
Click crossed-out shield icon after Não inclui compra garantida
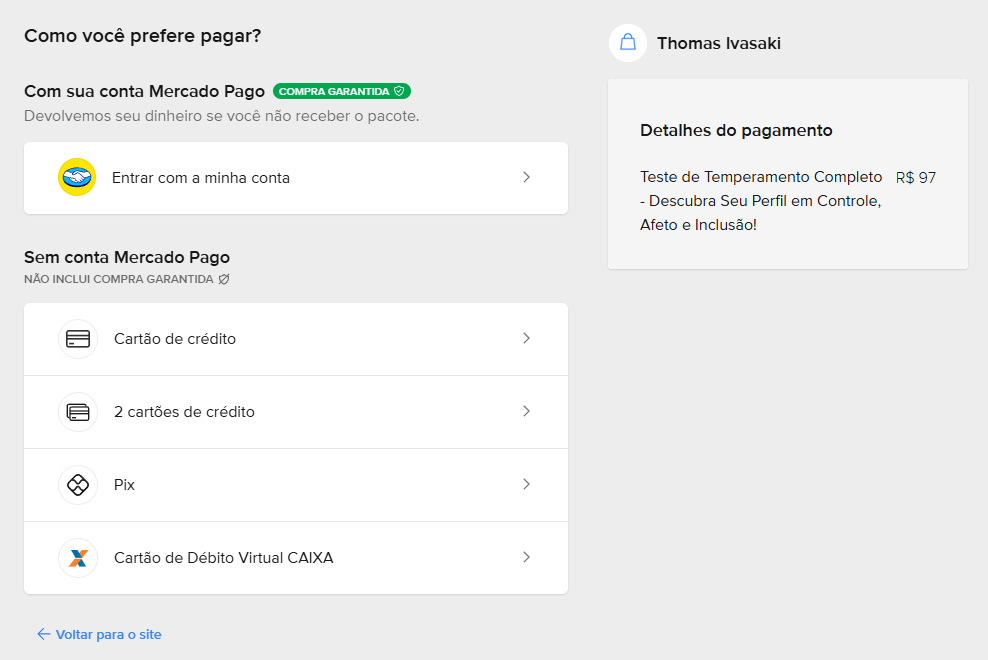(x=224, y=280)
